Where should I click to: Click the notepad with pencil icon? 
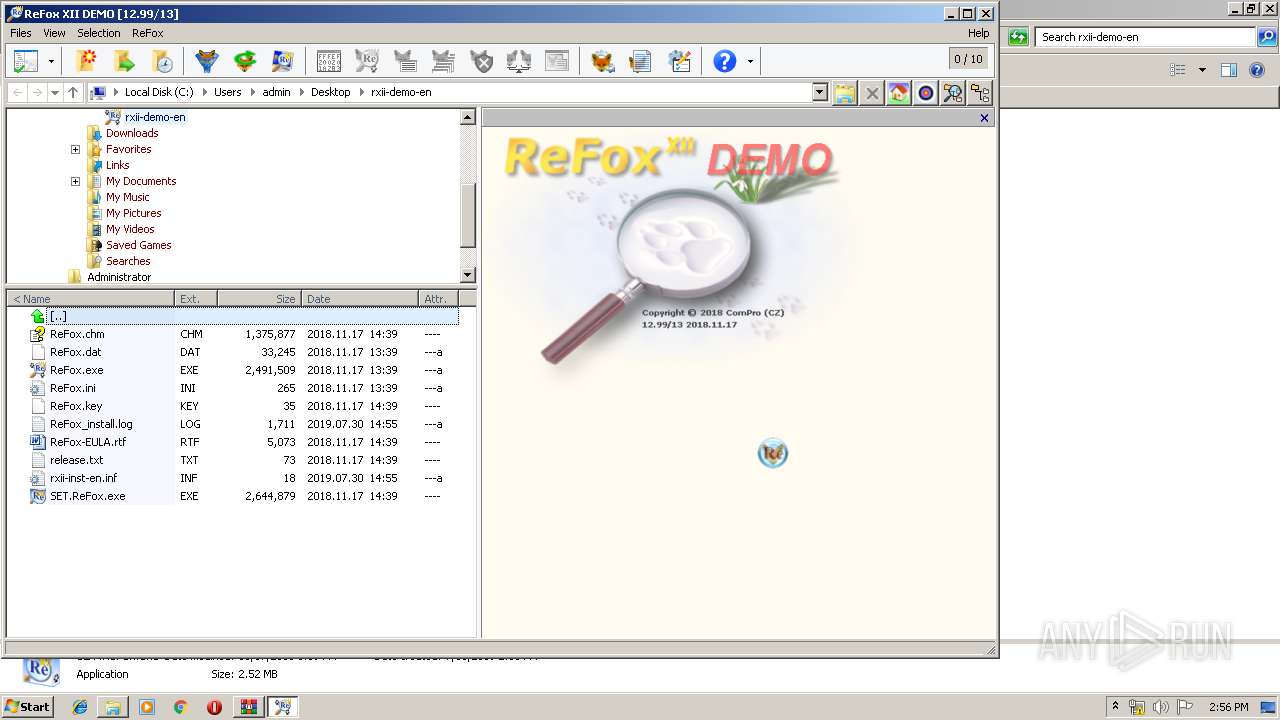(x=680, y=61)
